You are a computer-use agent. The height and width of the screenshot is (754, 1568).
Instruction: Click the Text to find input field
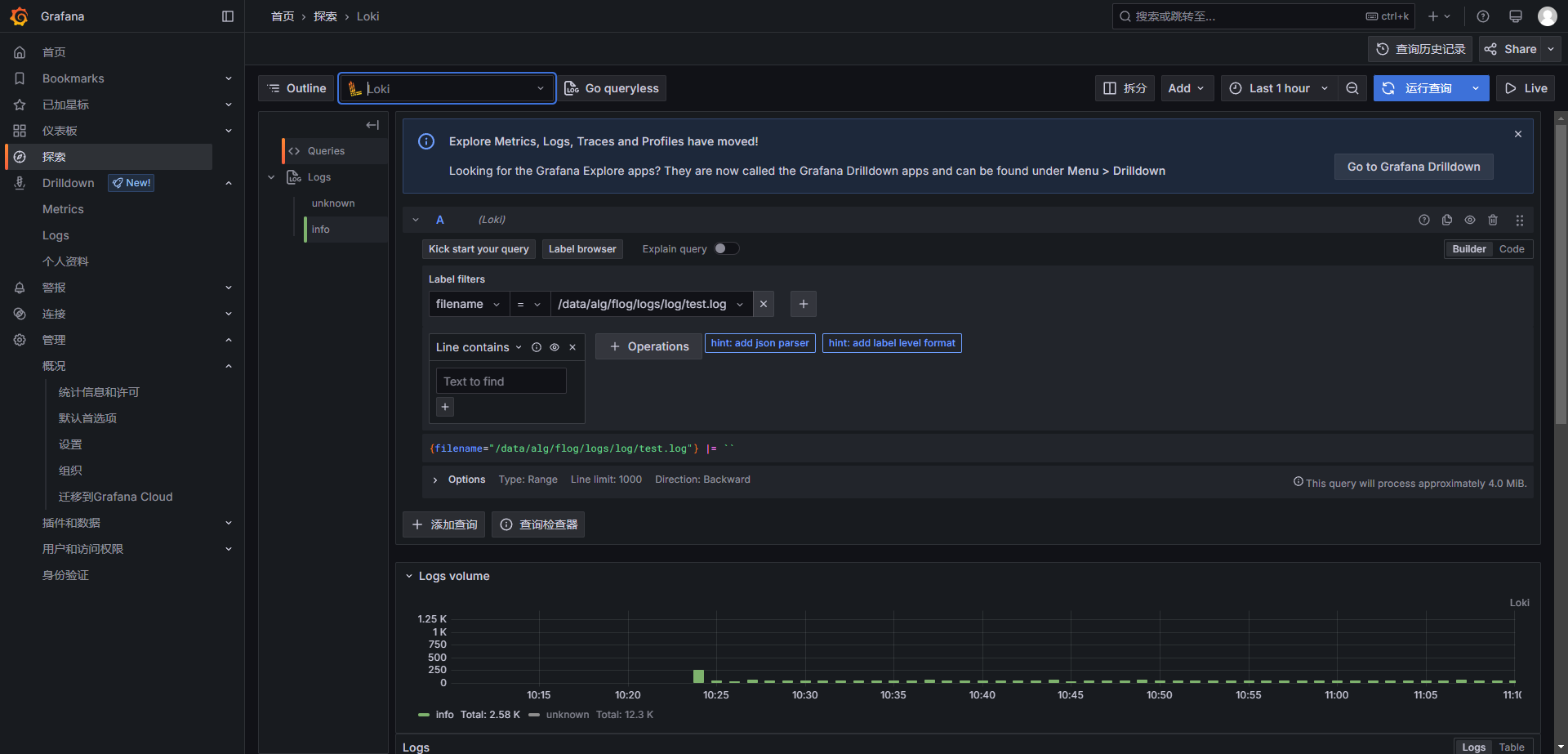(501, 381)
